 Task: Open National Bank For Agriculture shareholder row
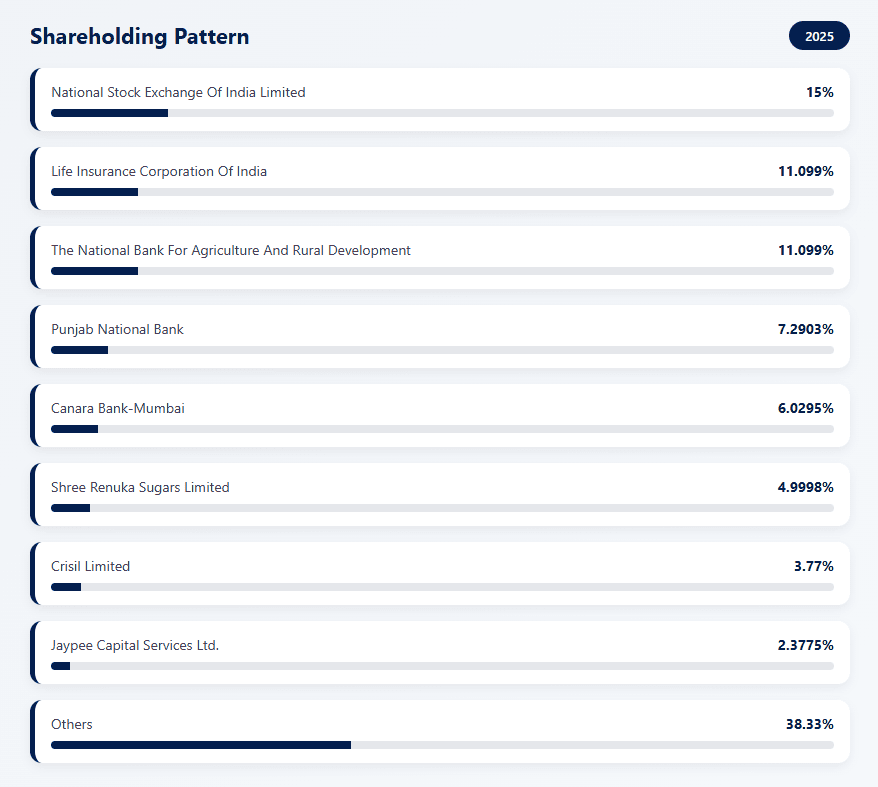point(440,258)
